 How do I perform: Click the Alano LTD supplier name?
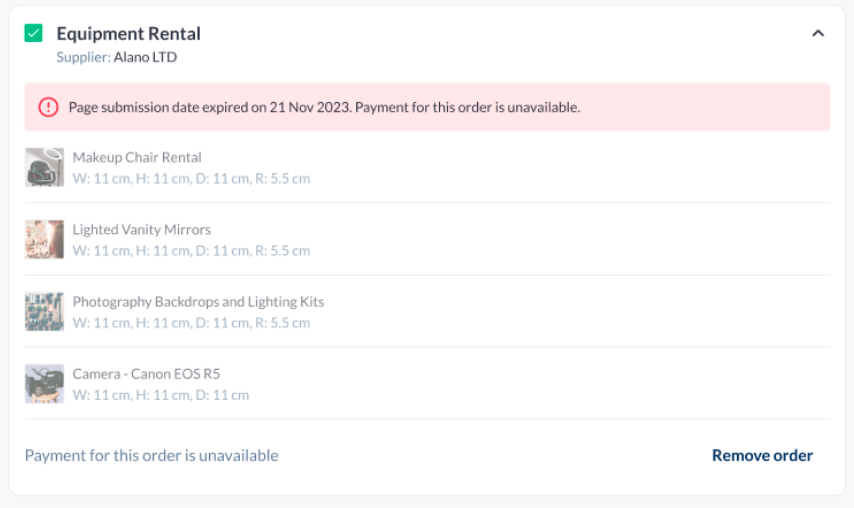click(145, 57)
